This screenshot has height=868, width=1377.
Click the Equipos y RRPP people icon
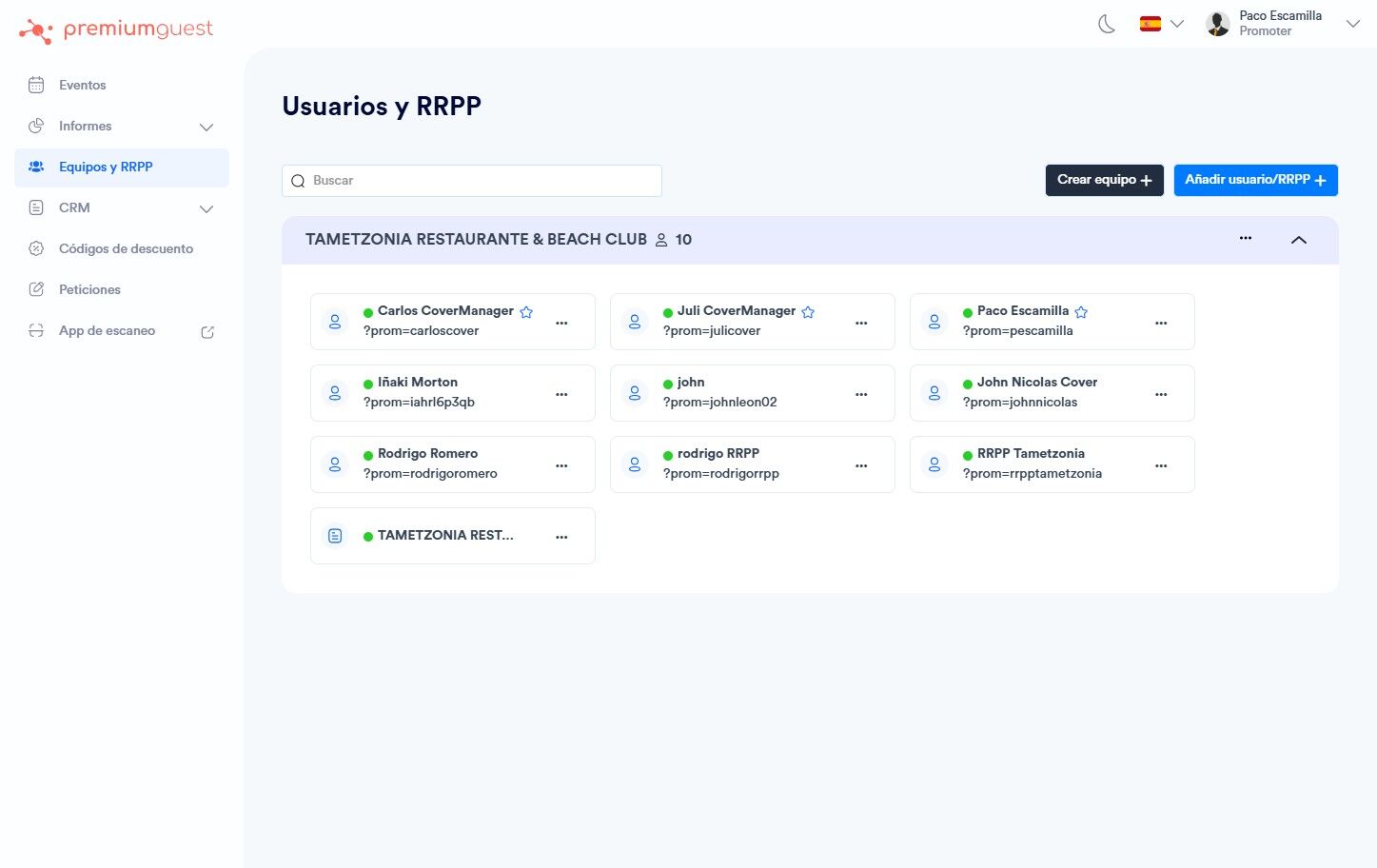click(x=36, y=167)
